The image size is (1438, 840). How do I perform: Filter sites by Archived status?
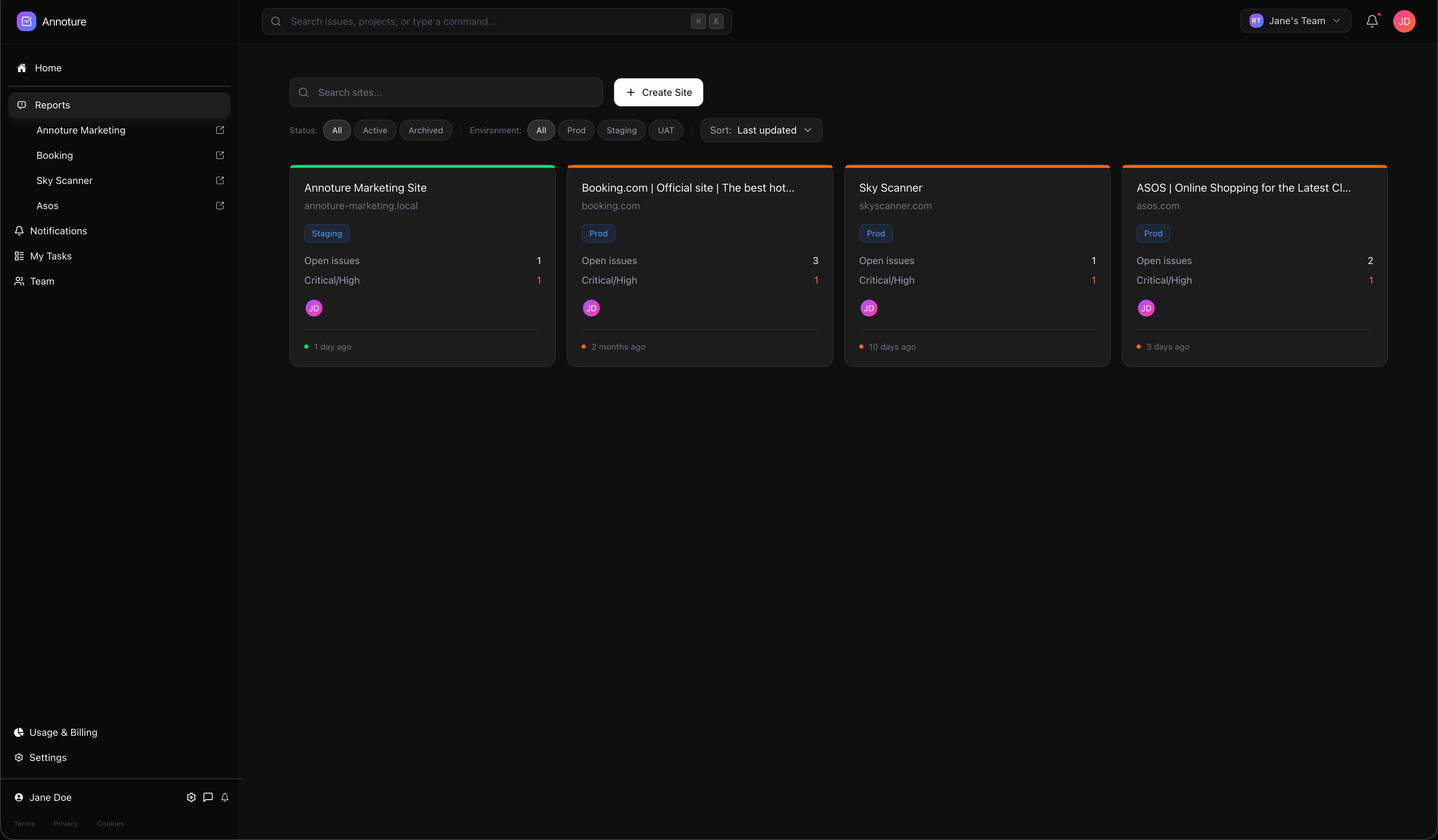click(x=426, y=130)
